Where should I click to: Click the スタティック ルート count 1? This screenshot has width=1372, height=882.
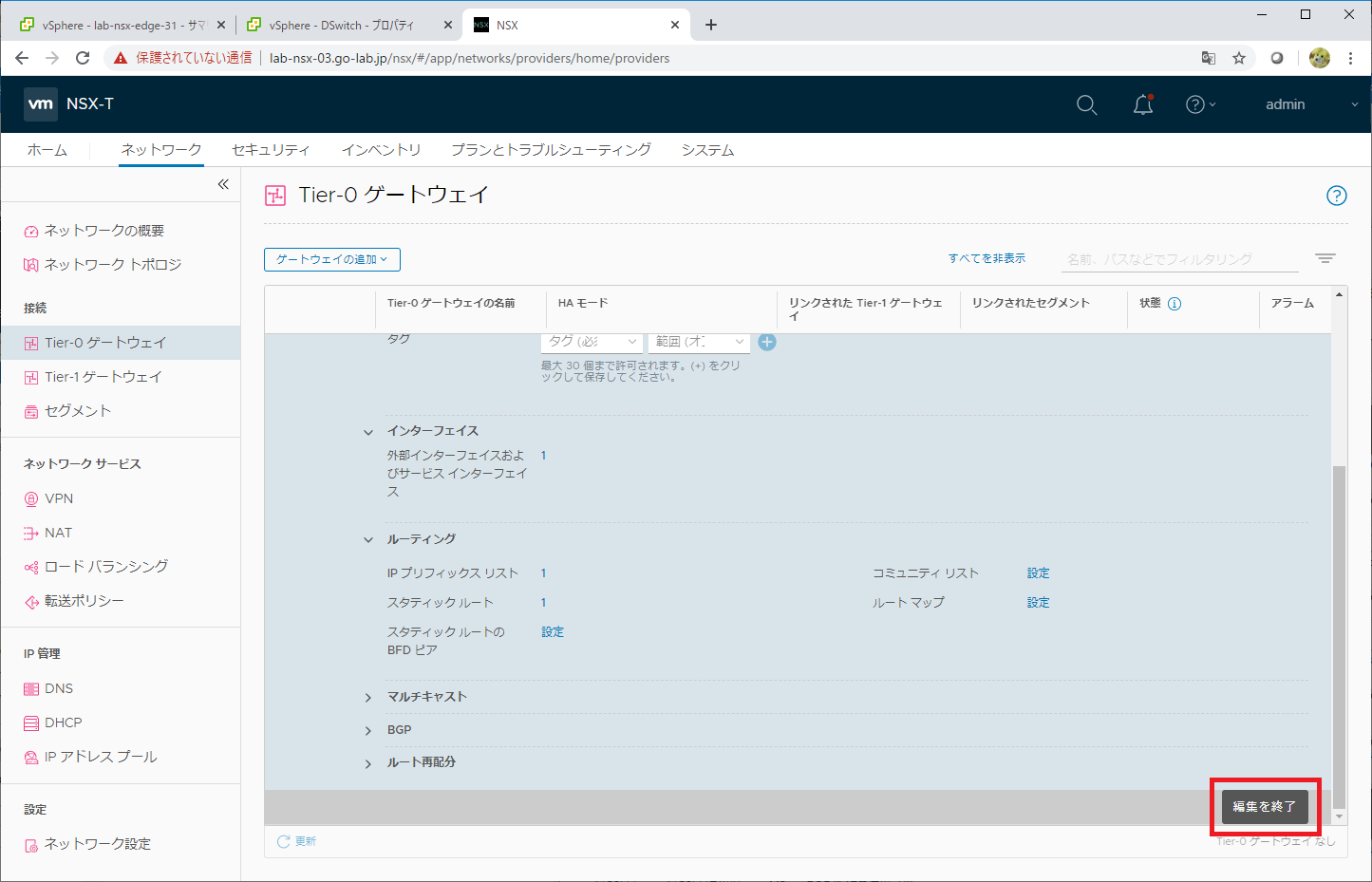tap(544, 603)
